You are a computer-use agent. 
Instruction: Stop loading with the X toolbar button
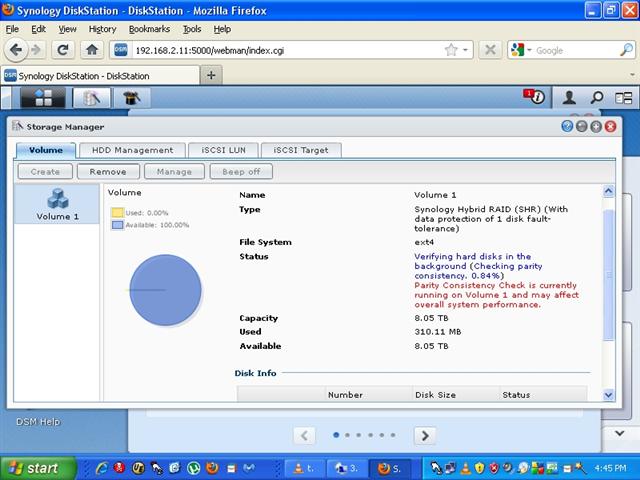click(x=490, y=50)
